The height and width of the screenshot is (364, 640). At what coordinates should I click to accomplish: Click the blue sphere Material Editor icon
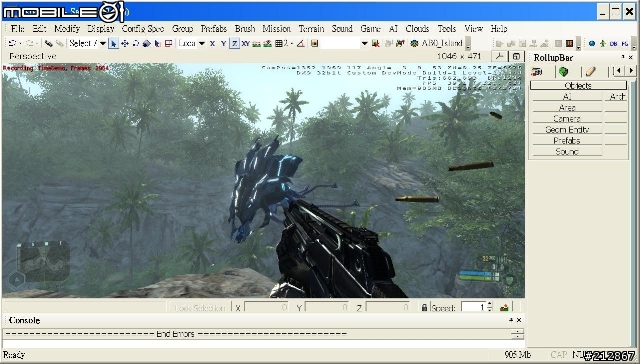tap(592, 43)
